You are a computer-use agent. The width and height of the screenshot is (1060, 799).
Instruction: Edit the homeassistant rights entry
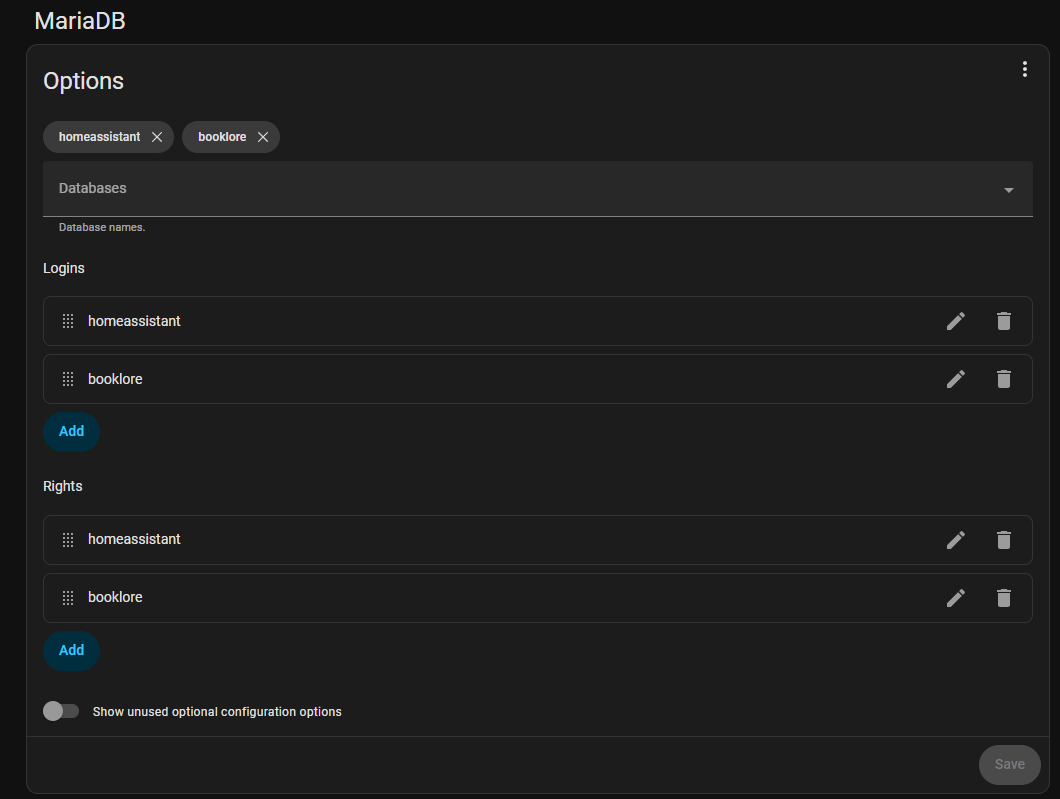(x=956, y=539)
